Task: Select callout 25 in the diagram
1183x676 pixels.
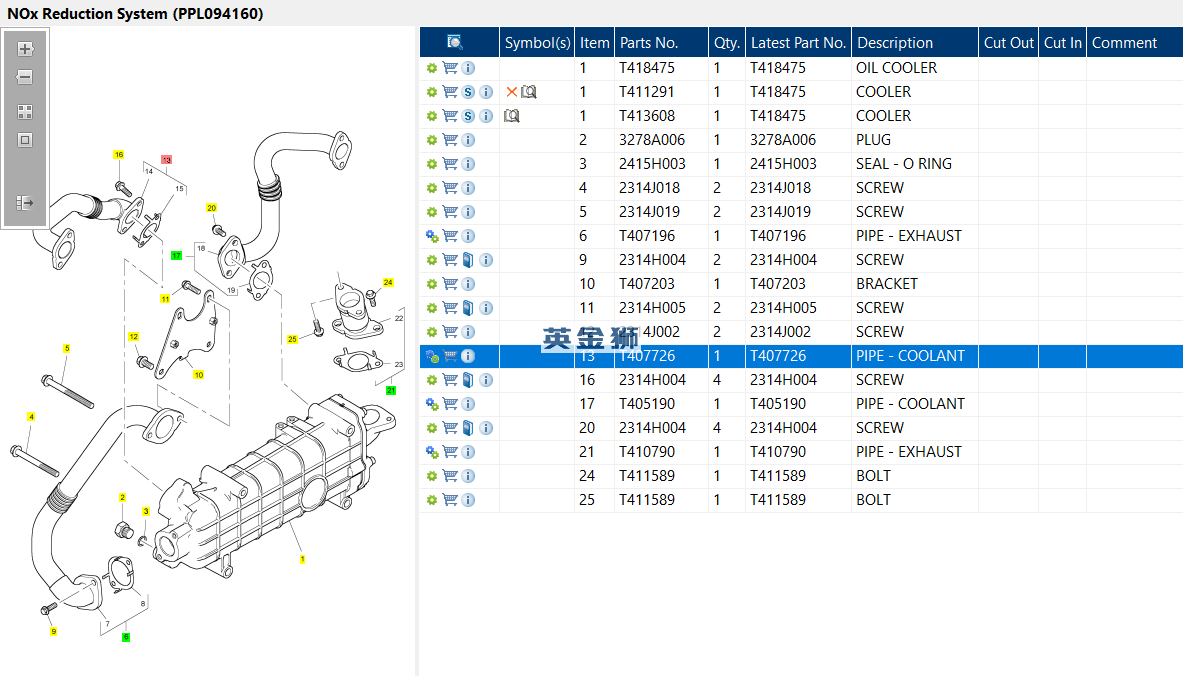Action: tap(292, 340)
